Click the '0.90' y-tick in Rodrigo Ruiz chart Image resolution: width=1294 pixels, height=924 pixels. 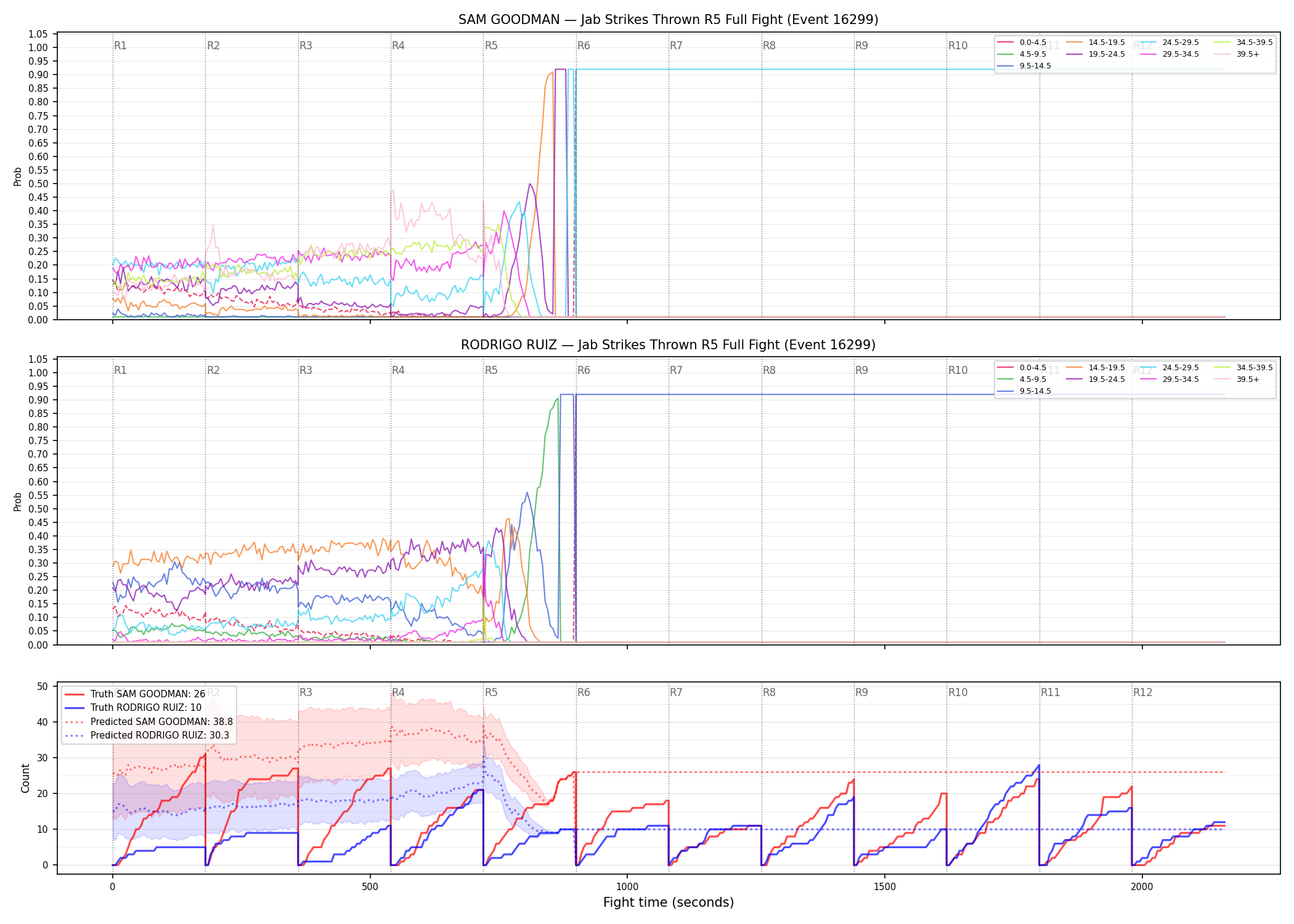[38, 400]
